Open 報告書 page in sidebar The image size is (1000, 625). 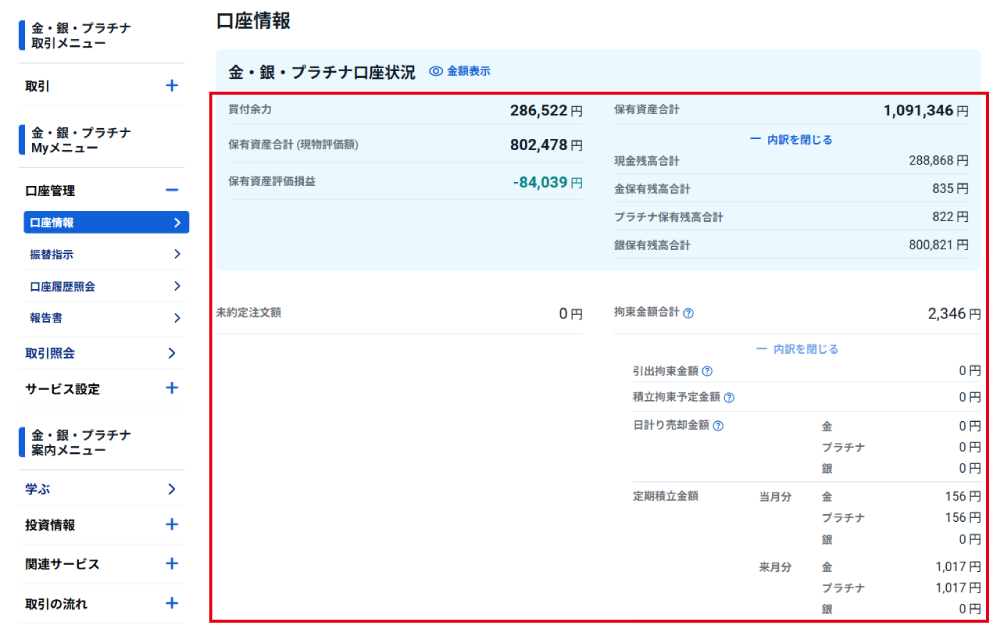104,318
